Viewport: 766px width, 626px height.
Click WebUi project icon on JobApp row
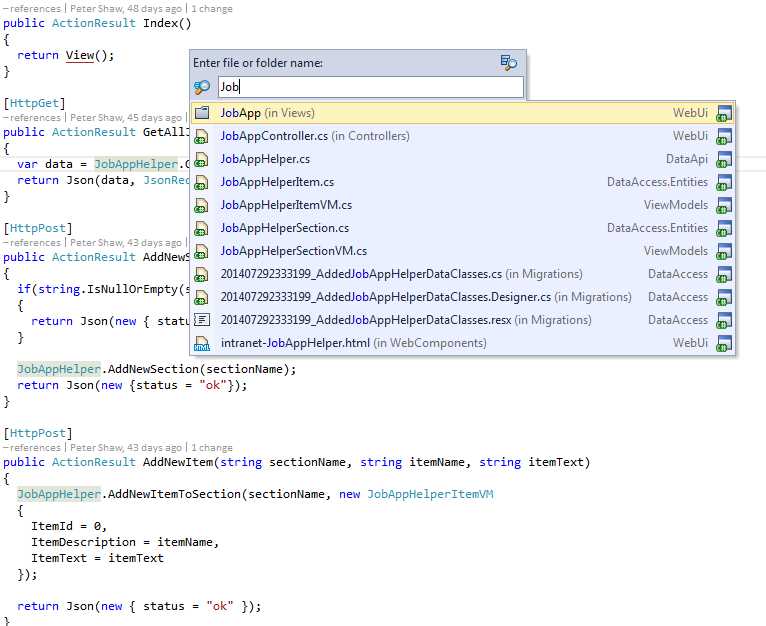coord(724,113)
